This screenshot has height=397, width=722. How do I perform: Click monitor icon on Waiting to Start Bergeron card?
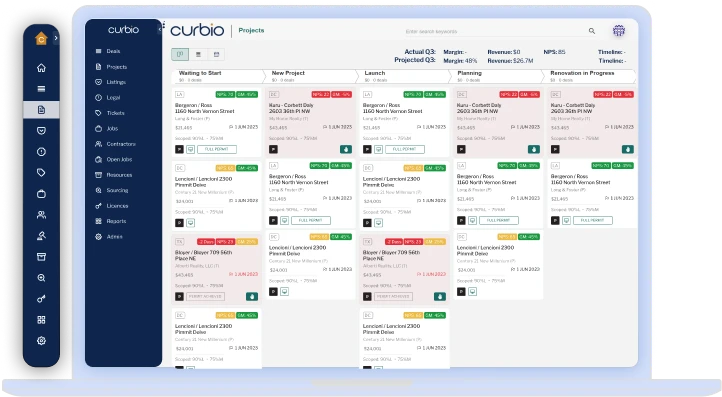[191, 149]
